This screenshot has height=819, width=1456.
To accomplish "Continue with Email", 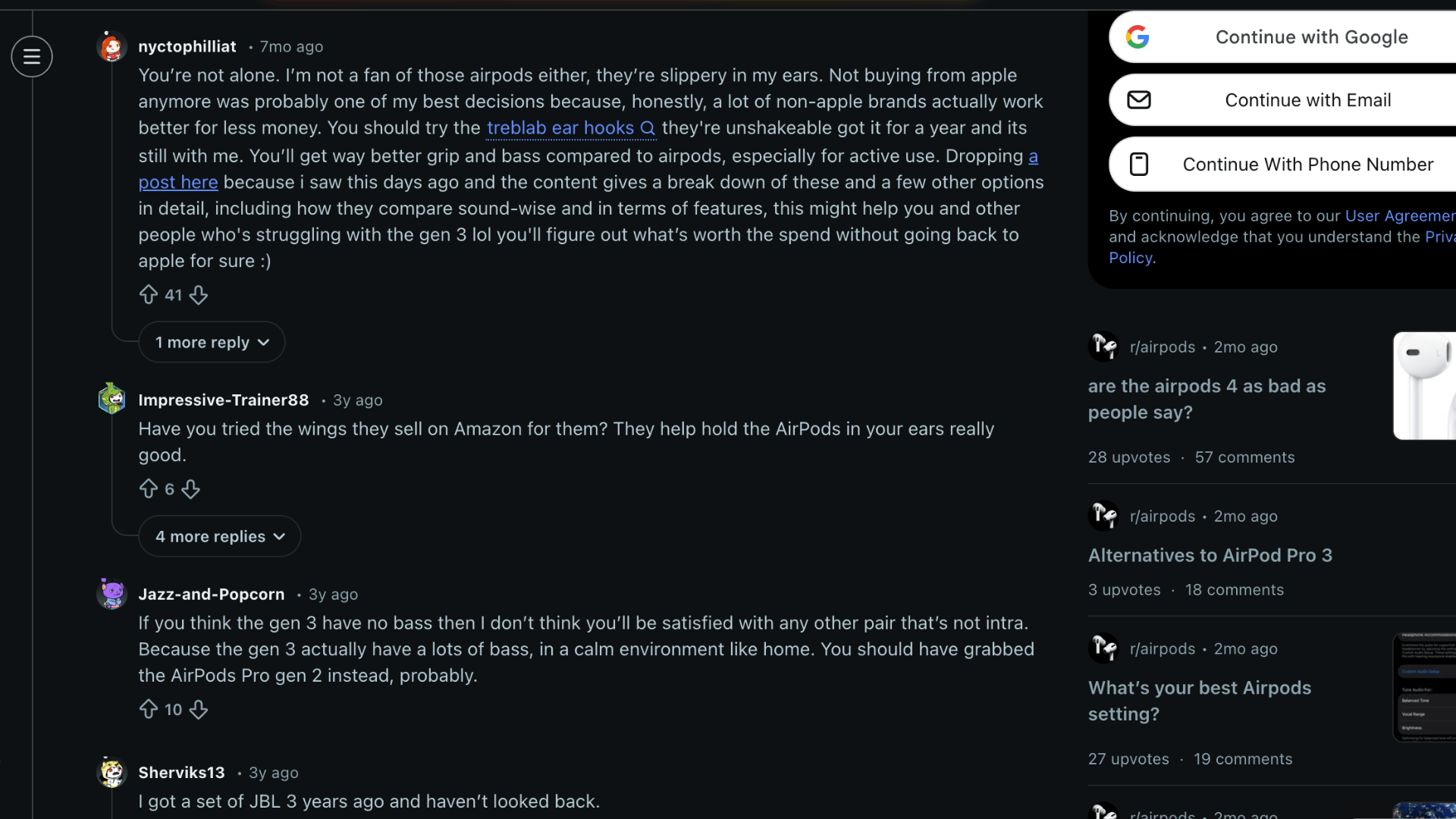I will click(x=1307, y=99).
